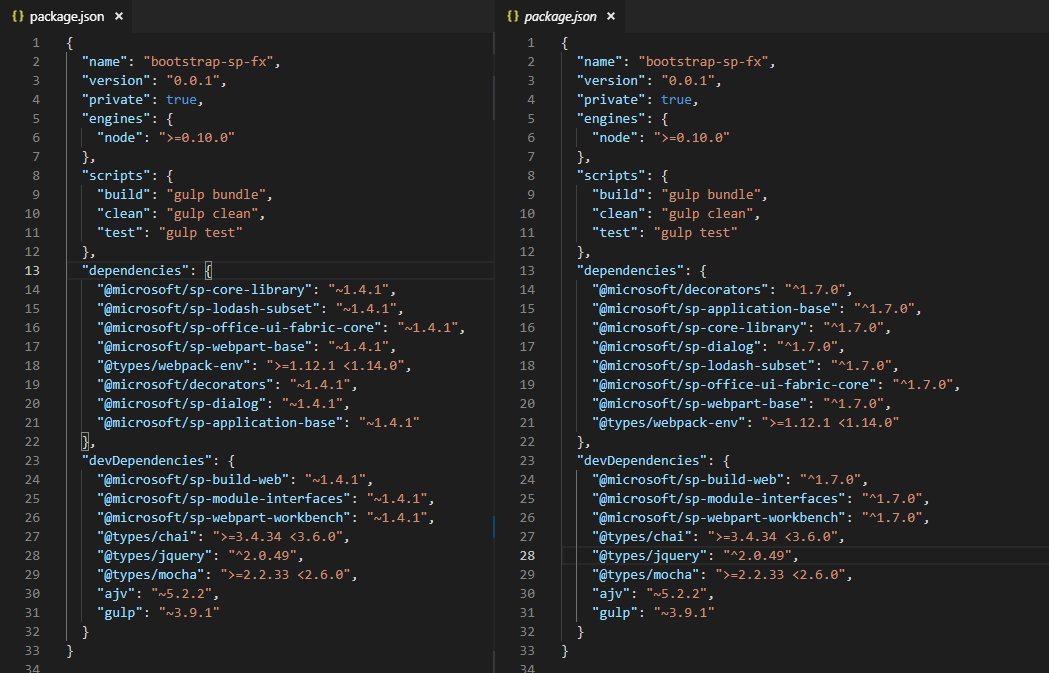Click the @types/jquery line in the right pane
The image size is (1049, 673).
[695, 556]
